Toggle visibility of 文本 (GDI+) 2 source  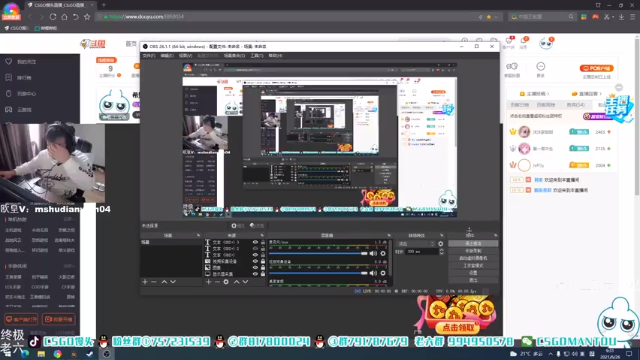coord(255,248)
